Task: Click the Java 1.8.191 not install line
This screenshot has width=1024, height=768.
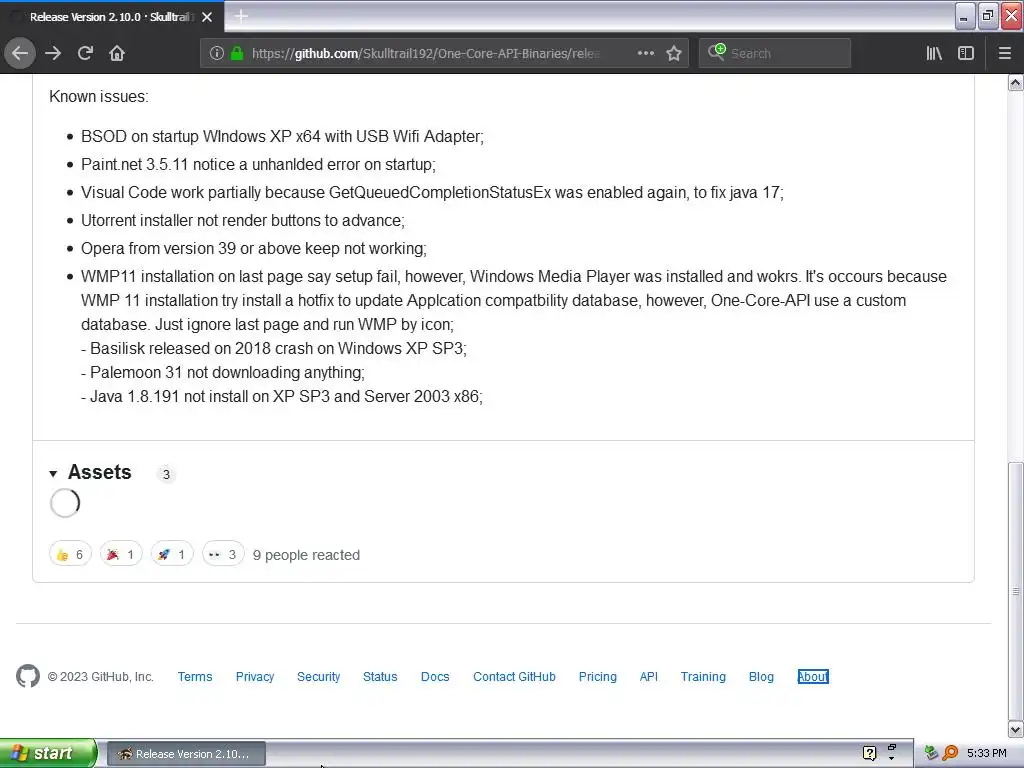Action: [282, 396]
